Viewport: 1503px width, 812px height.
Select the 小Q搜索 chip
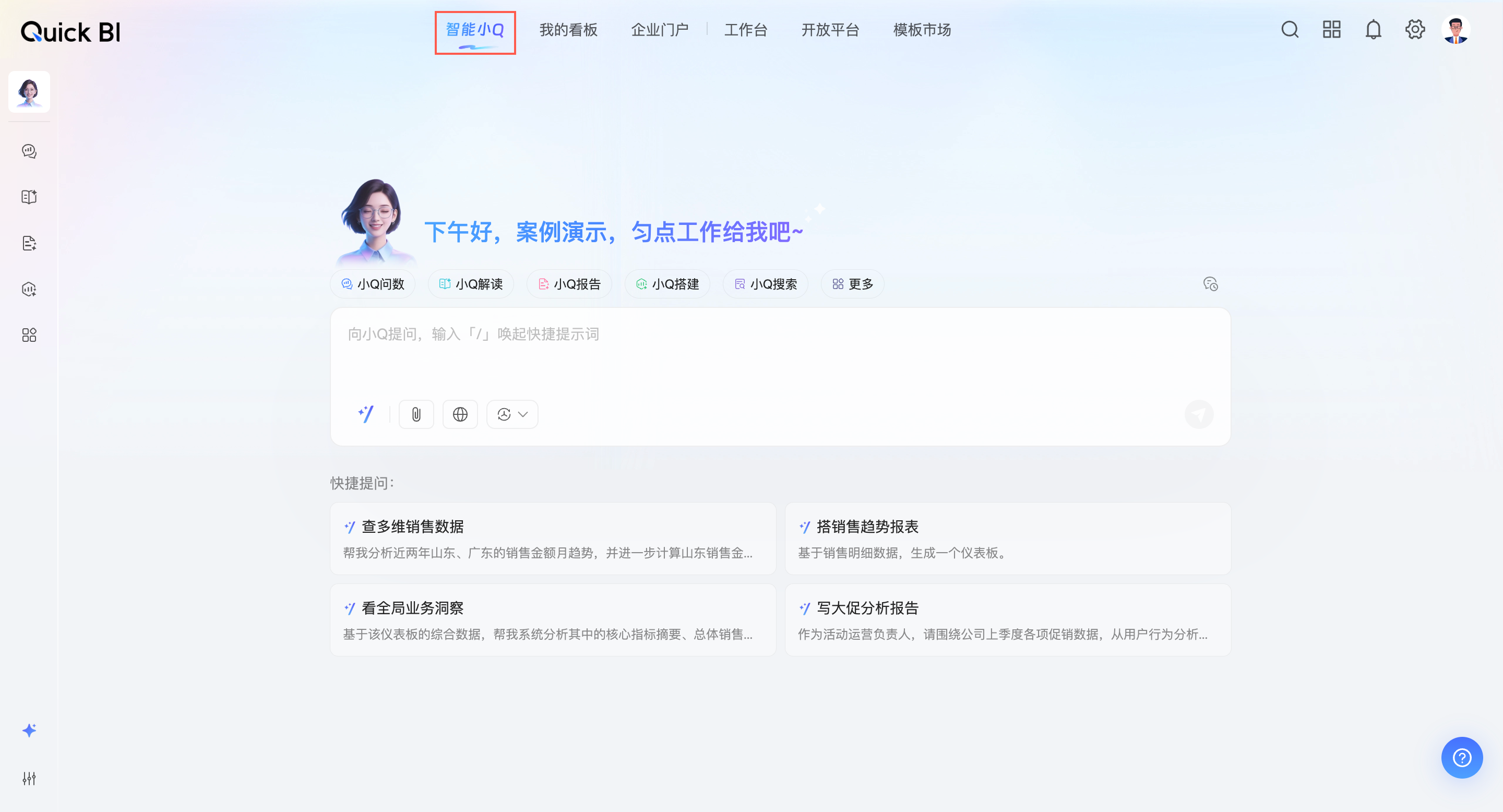tap(766, 284)
